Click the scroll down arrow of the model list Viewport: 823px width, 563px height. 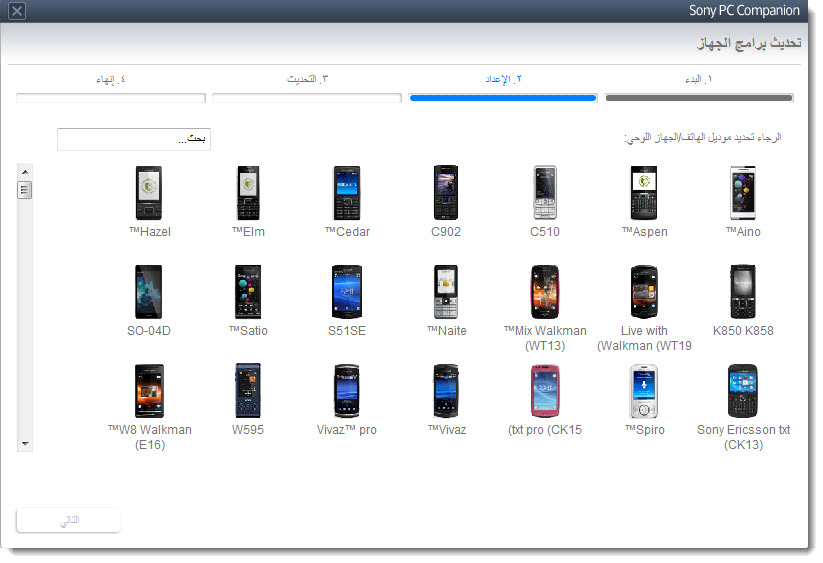(x=25, y=444)
